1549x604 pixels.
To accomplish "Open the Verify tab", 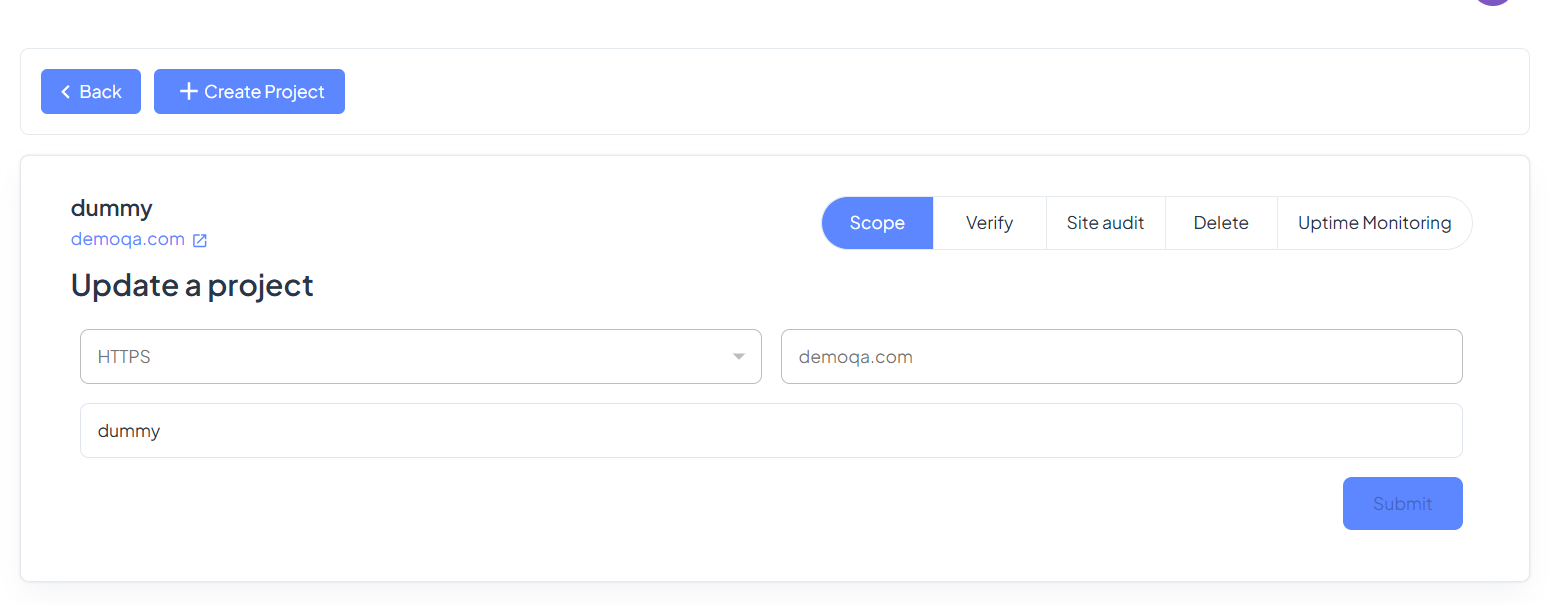I will (x=989, y=223).
